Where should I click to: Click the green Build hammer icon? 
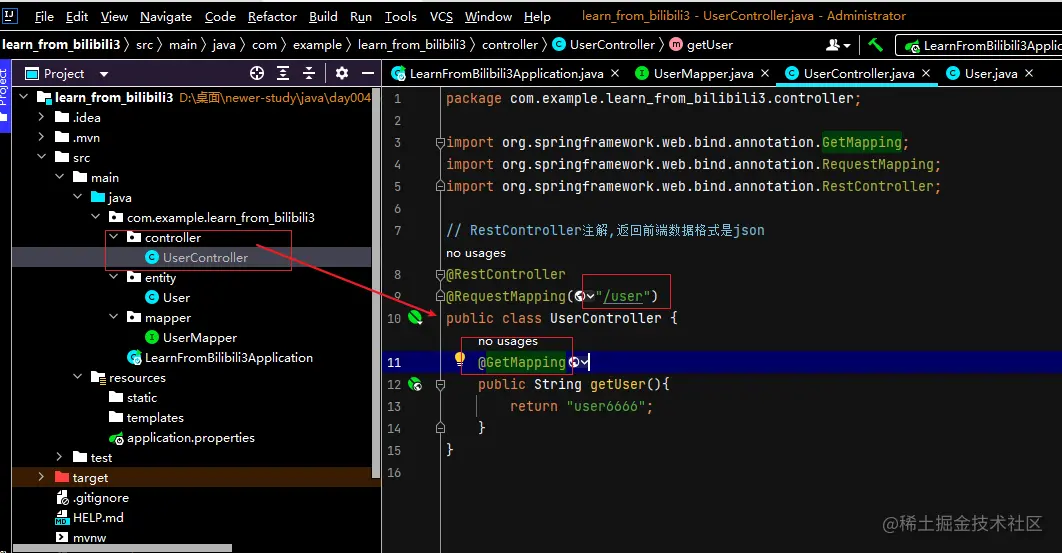[875, 45]
